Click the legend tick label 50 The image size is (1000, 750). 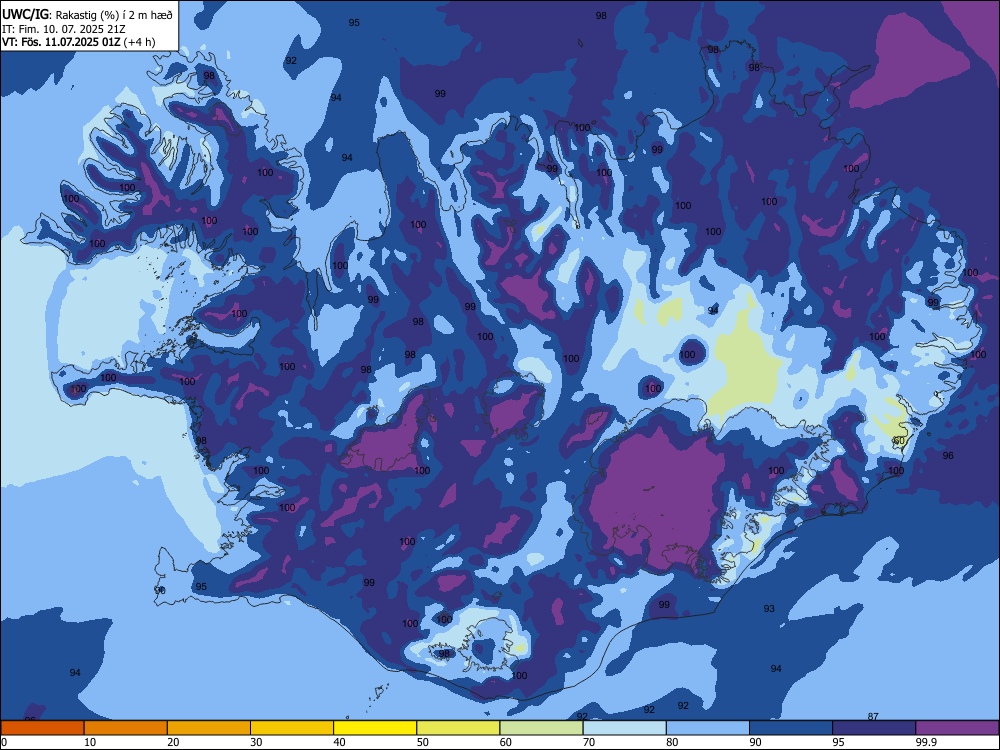[x=423, y=742]
